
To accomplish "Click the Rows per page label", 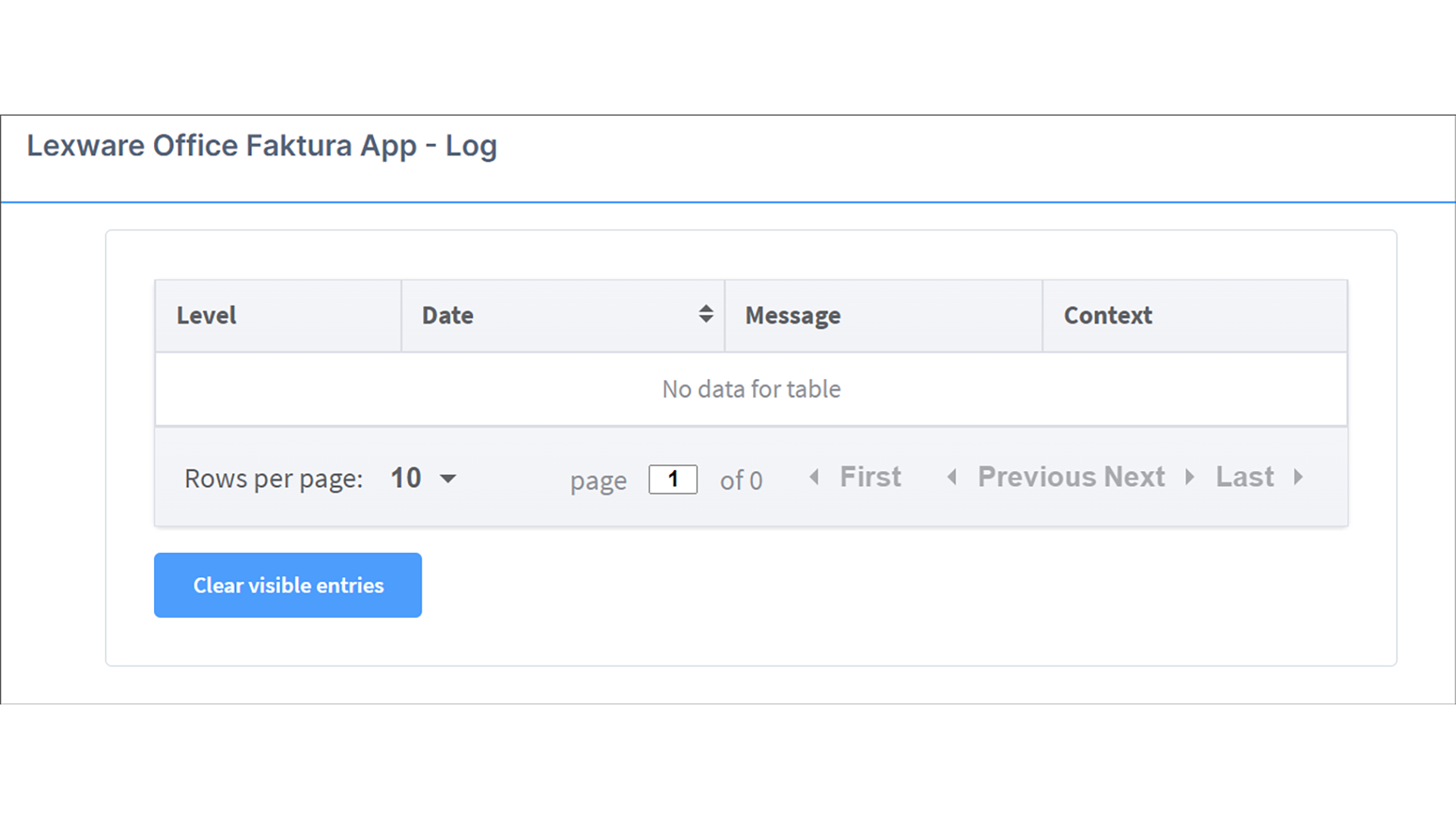I will pos(274,479).
